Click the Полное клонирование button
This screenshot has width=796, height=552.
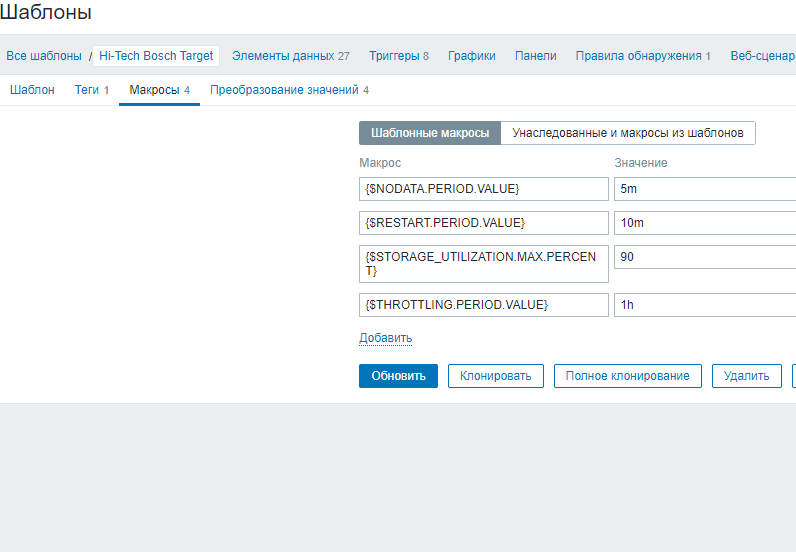click(627, 376)
